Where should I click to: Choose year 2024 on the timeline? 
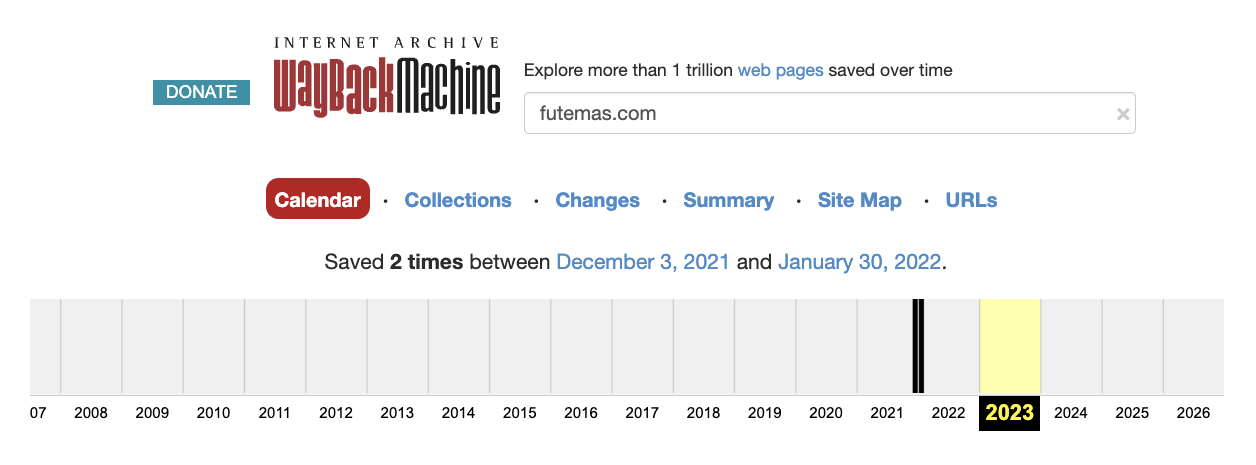(x=1071, y=413)
